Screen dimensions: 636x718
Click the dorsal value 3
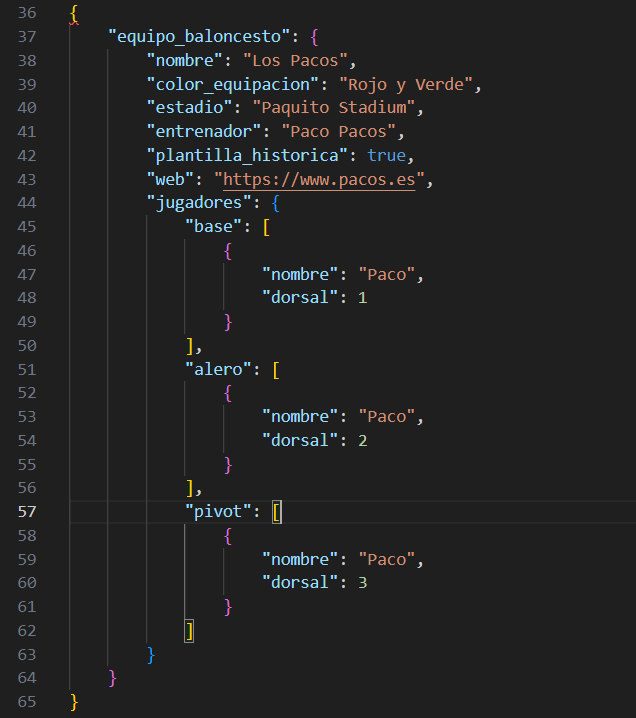point(362,583)
